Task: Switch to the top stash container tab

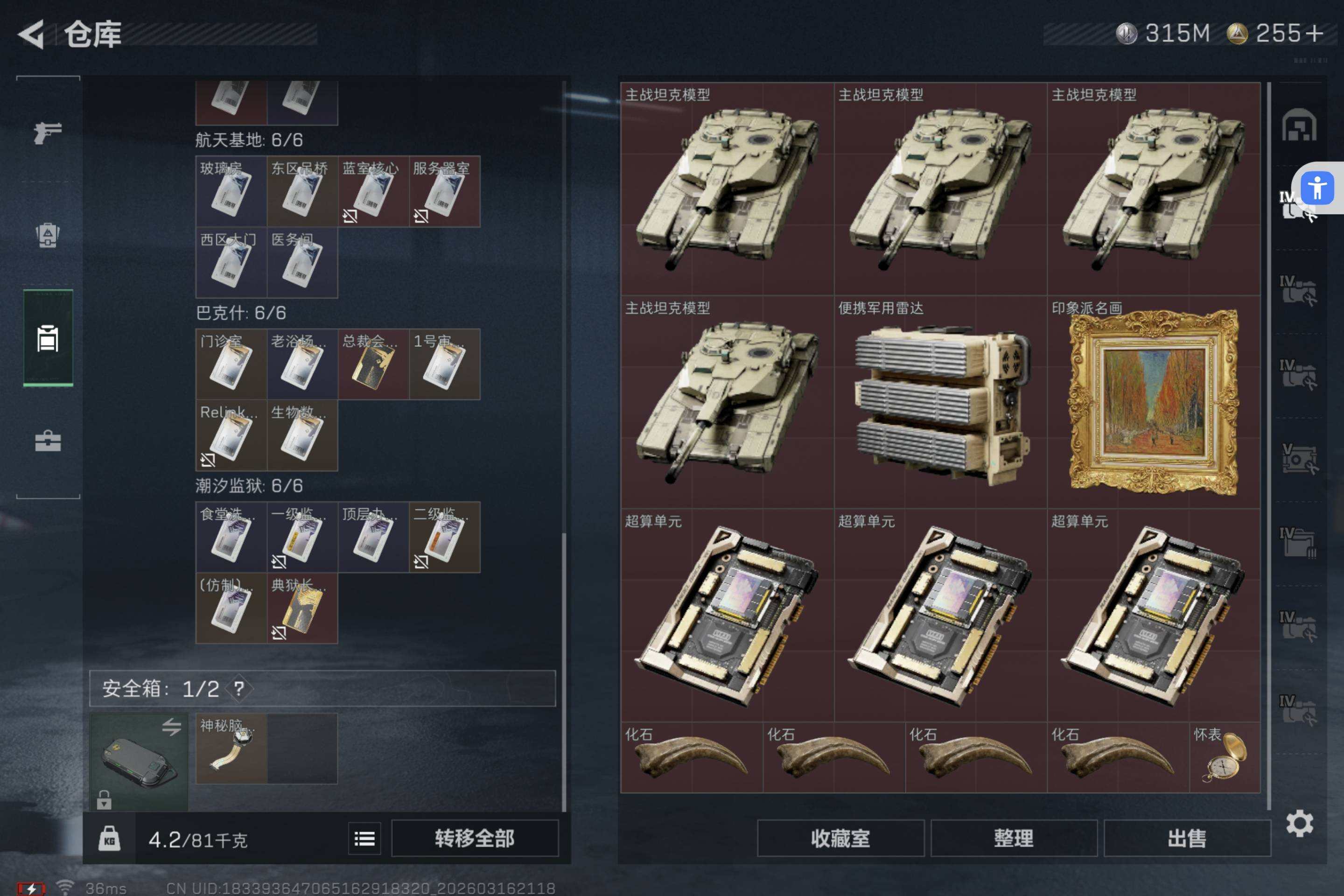Action: [x=1299, y=125]
